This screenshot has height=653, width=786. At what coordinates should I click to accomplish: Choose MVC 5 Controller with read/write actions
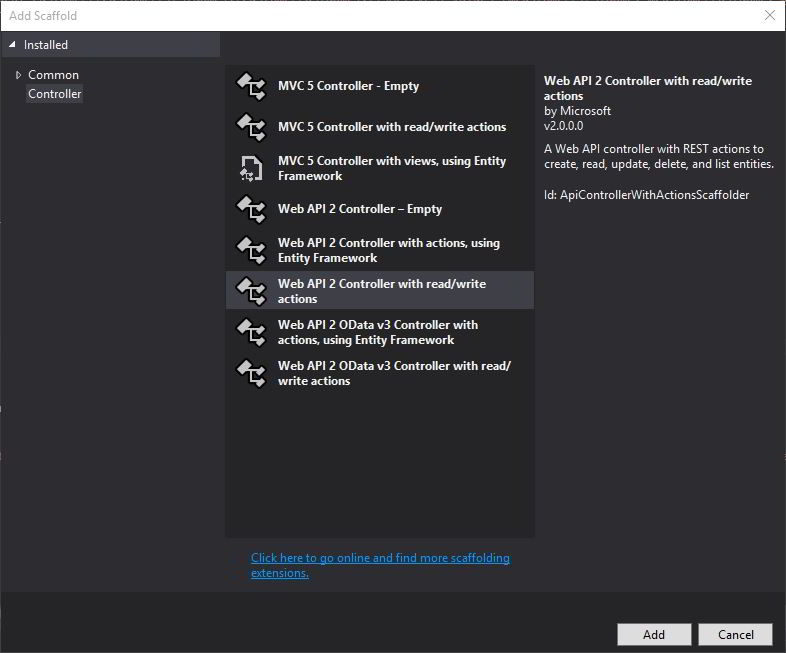tap(379, 127)
